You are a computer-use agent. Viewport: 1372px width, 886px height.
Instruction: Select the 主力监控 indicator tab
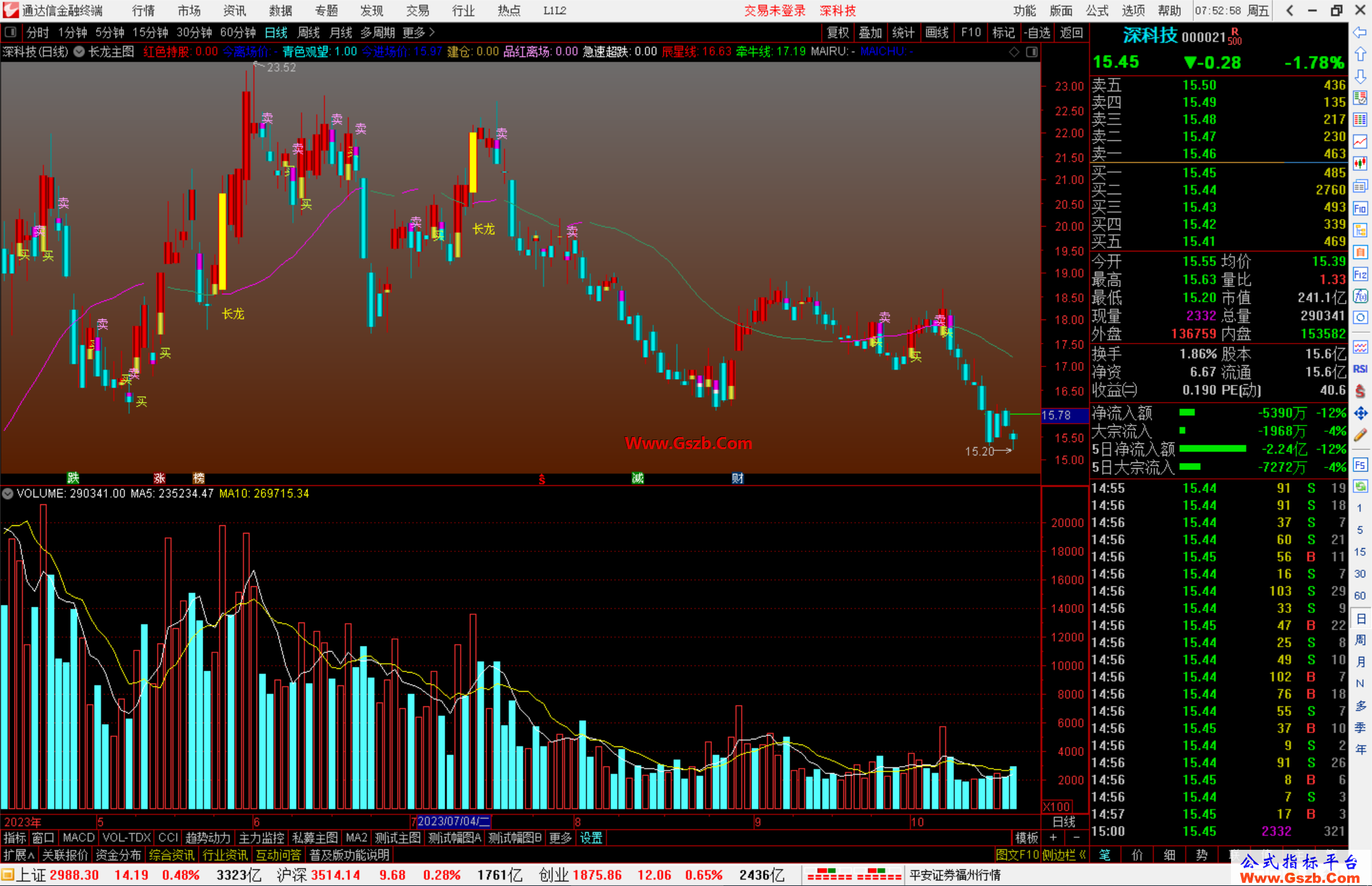pos(261,838)
